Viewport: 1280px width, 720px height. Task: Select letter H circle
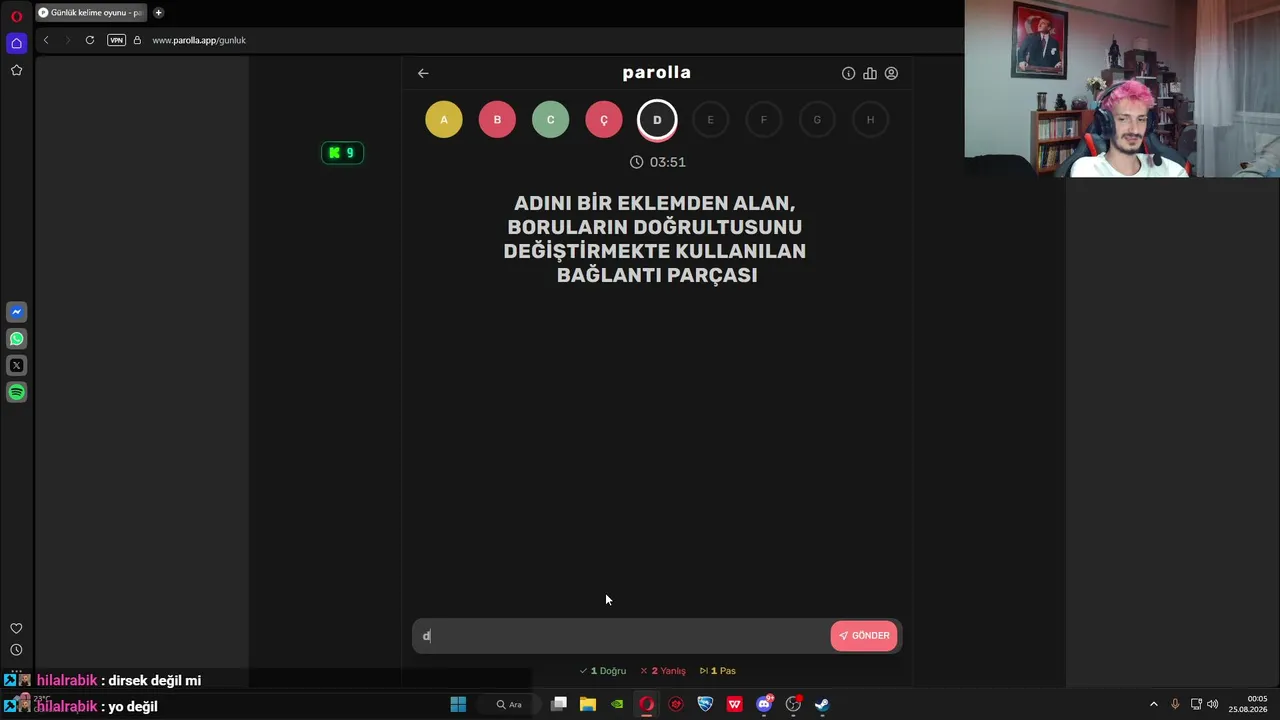(x=870, y=120)
